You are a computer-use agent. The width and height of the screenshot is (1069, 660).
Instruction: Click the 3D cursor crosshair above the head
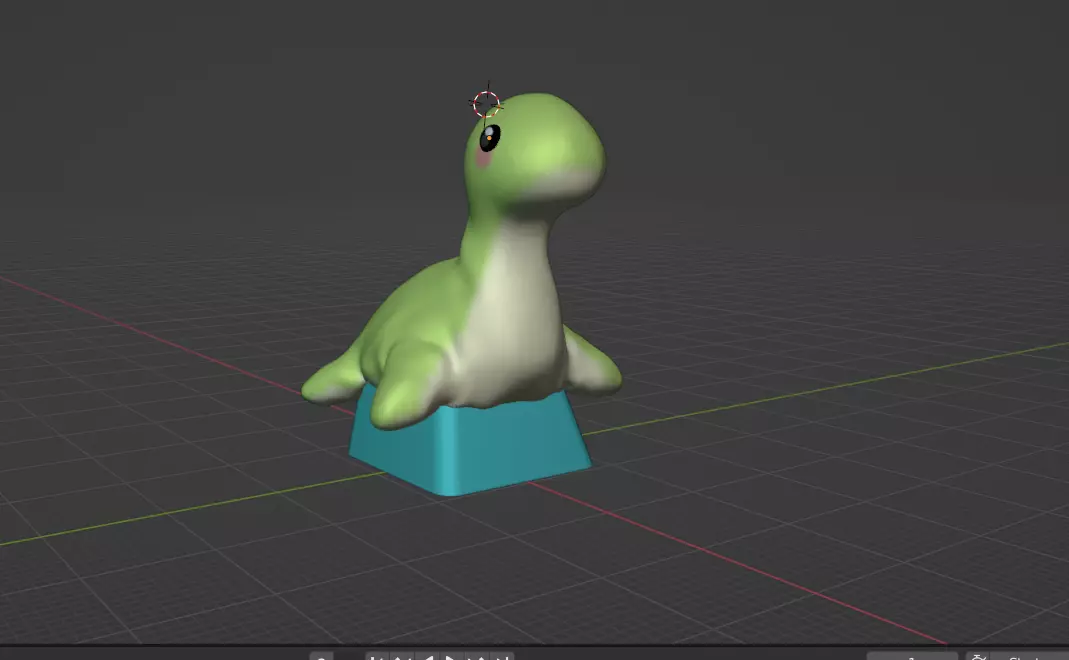pyautogui.click(x=486, y=104)
